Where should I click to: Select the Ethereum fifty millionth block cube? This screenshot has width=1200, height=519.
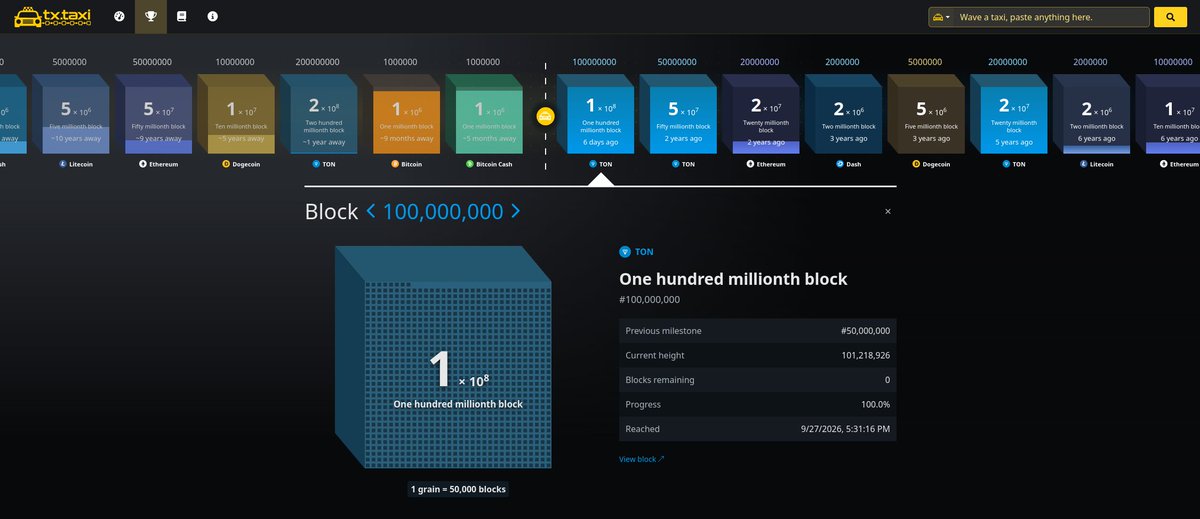[x=156, y=114]
